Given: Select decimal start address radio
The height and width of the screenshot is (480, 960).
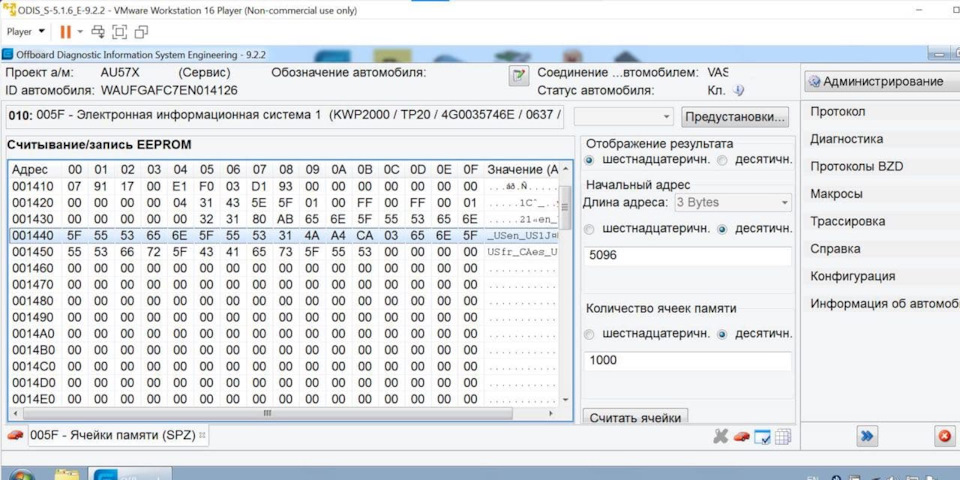Looking at the screenshot, I should pyautogui.click(x=722, y=229).
